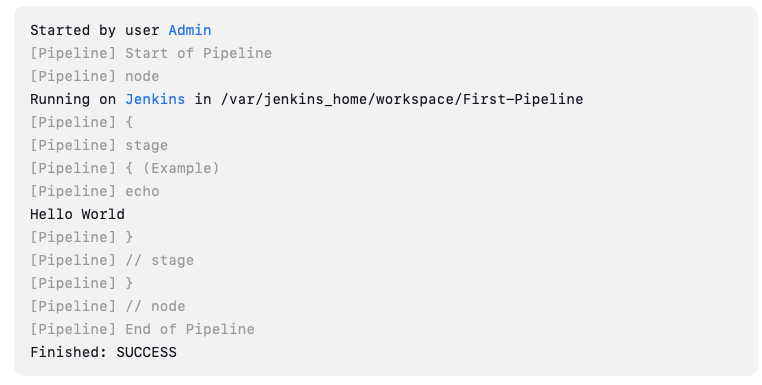Select the "// node" comment log line
762x385 pixels.
107,306
